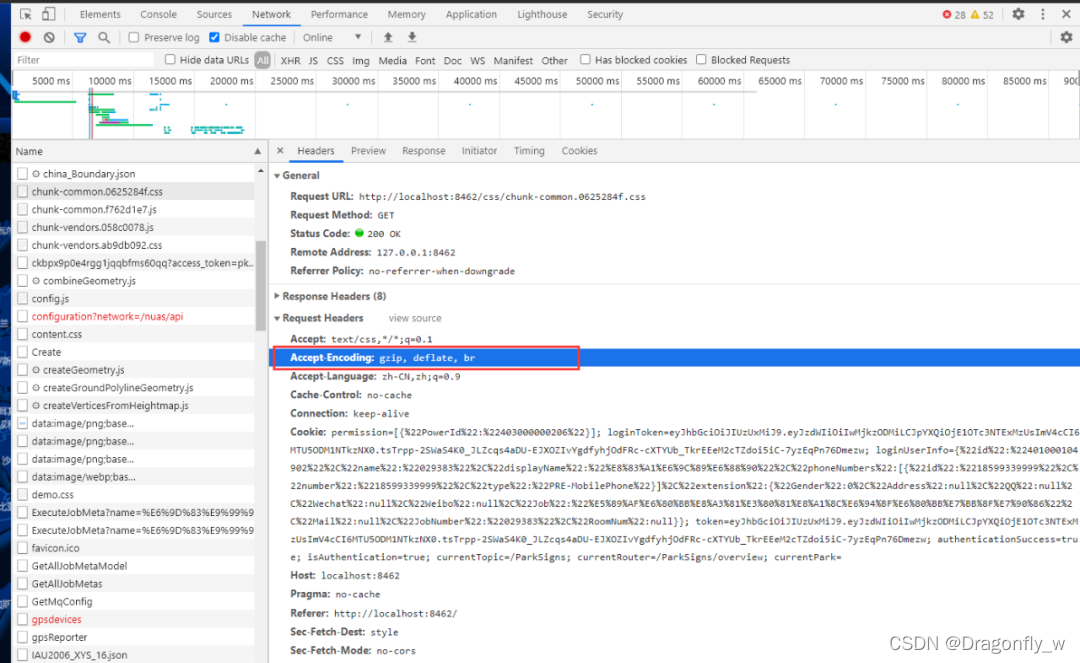Switch to Initiator tab
This screenshot has height=663, width=1080.
click(x=479, y=150)
